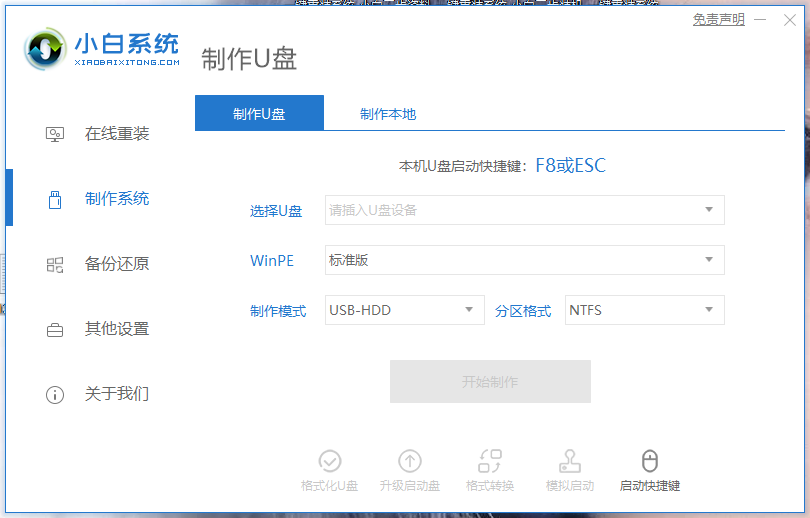Click the XIAOBAIXITONG.COM text
This screenshot has height=518, width=810.
pos(127,62)
